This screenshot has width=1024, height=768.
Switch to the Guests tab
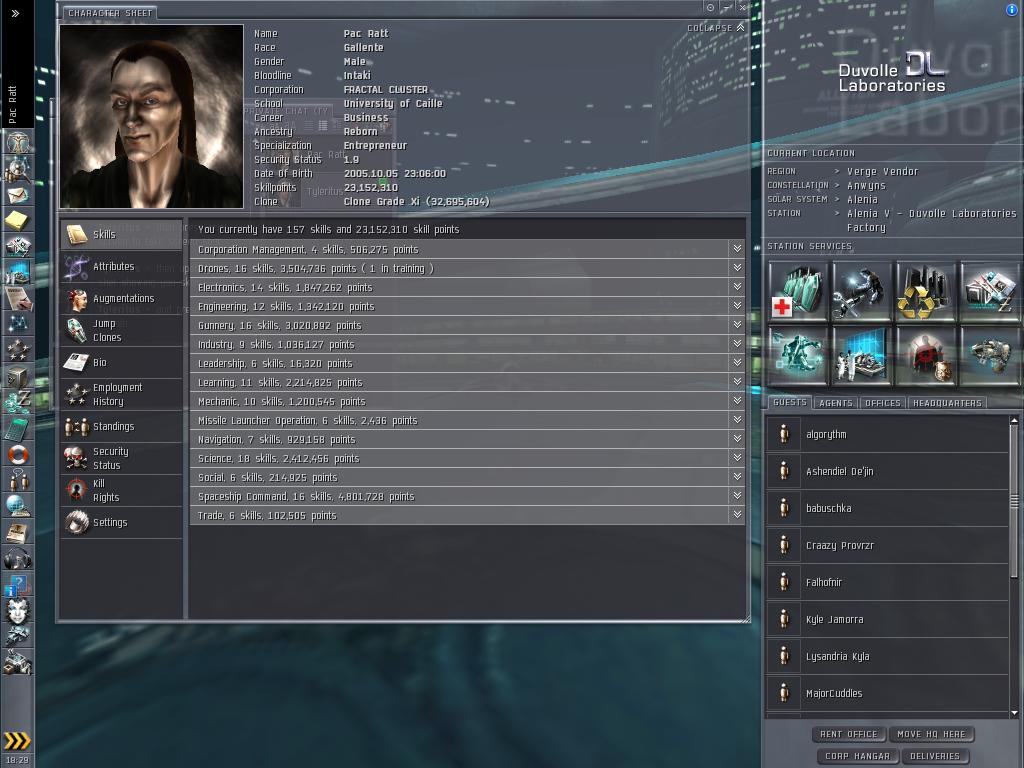click(790, 402)
